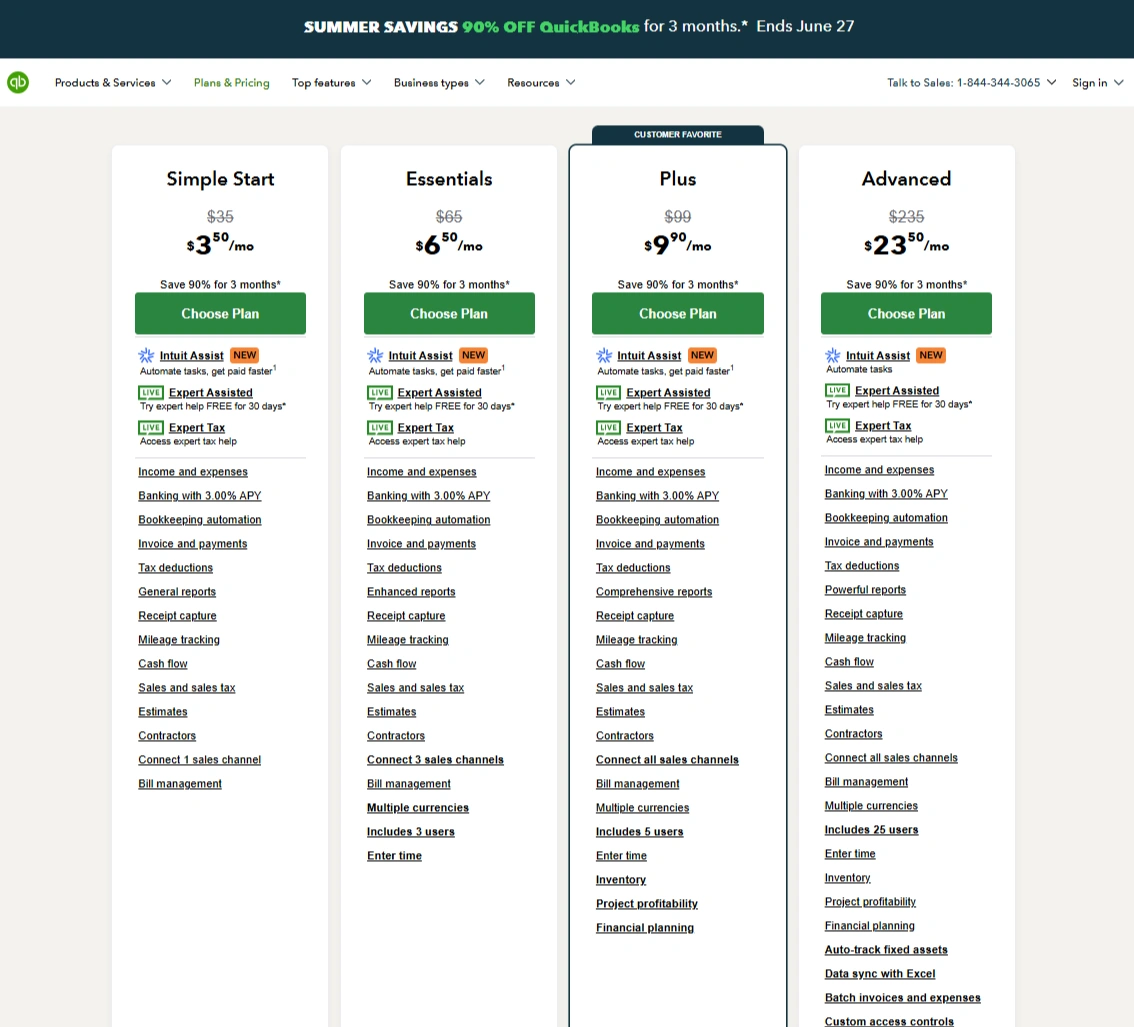The image size is (1134, 1027).
Task: Click the Intuit Assist sparkle icon in Plus
Action: click(x=604, y=355)
